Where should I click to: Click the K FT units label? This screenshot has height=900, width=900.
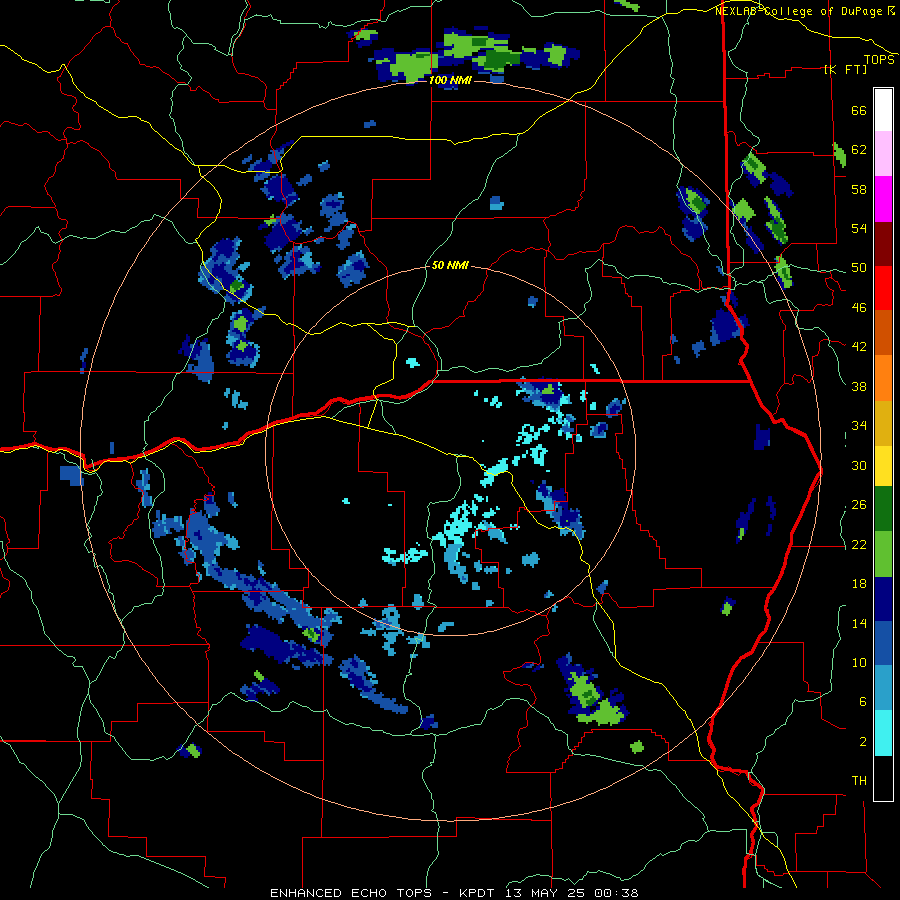[x=845, y=70]
